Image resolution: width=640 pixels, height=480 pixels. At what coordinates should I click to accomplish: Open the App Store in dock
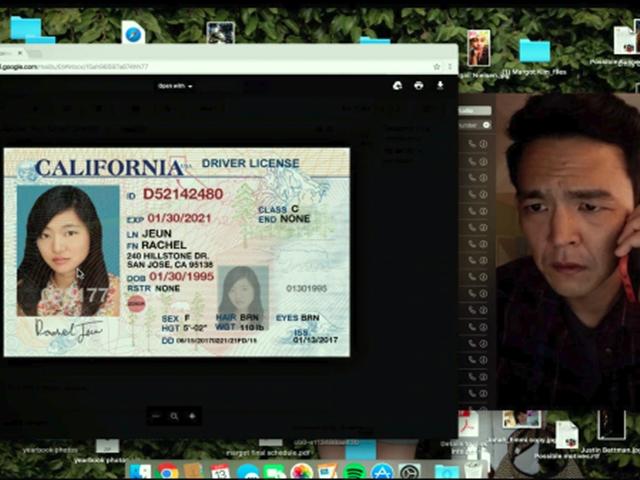(x=382, y=472)
